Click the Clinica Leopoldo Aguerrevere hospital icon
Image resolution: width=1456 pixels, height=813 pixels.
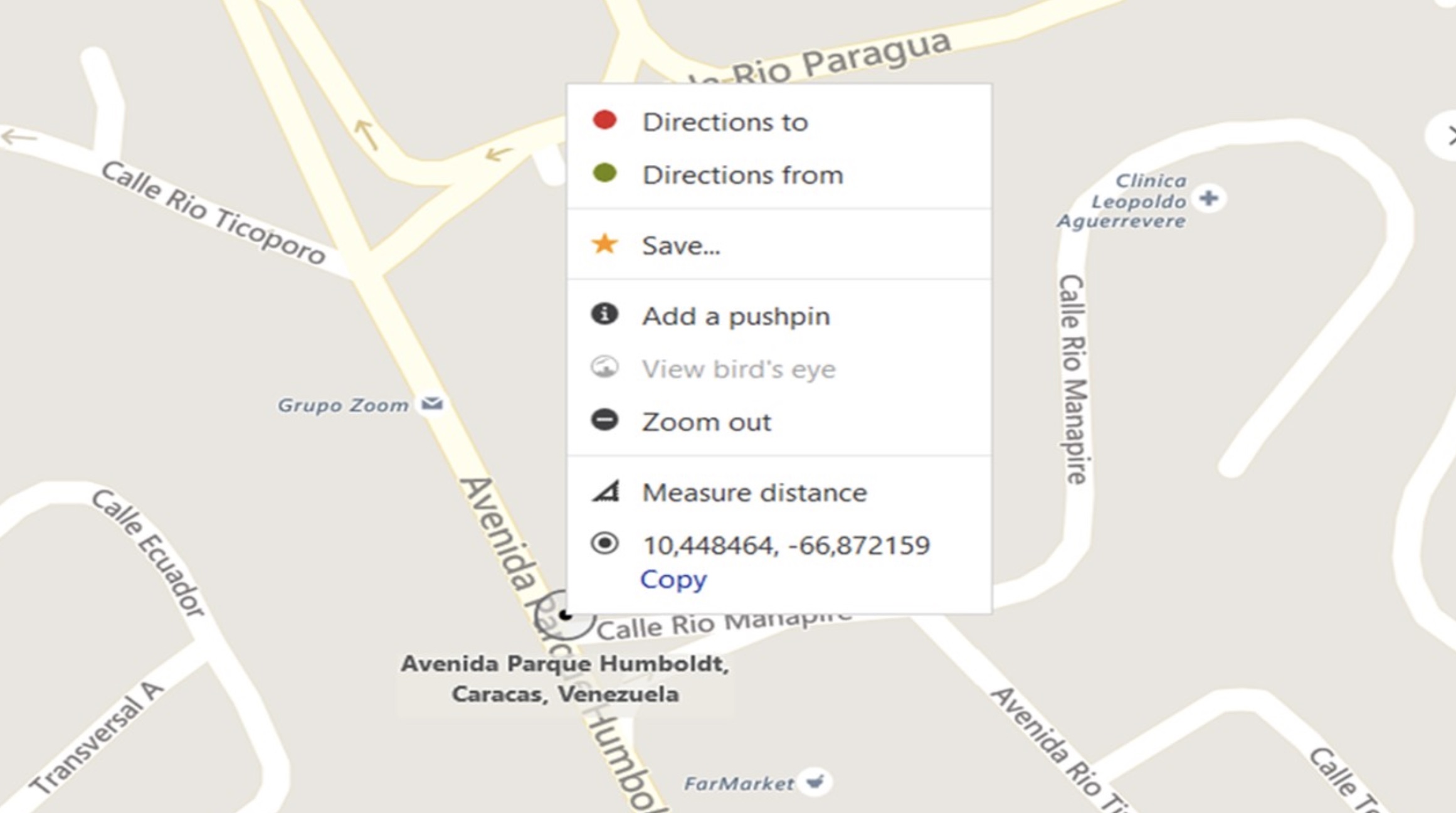1208,199
